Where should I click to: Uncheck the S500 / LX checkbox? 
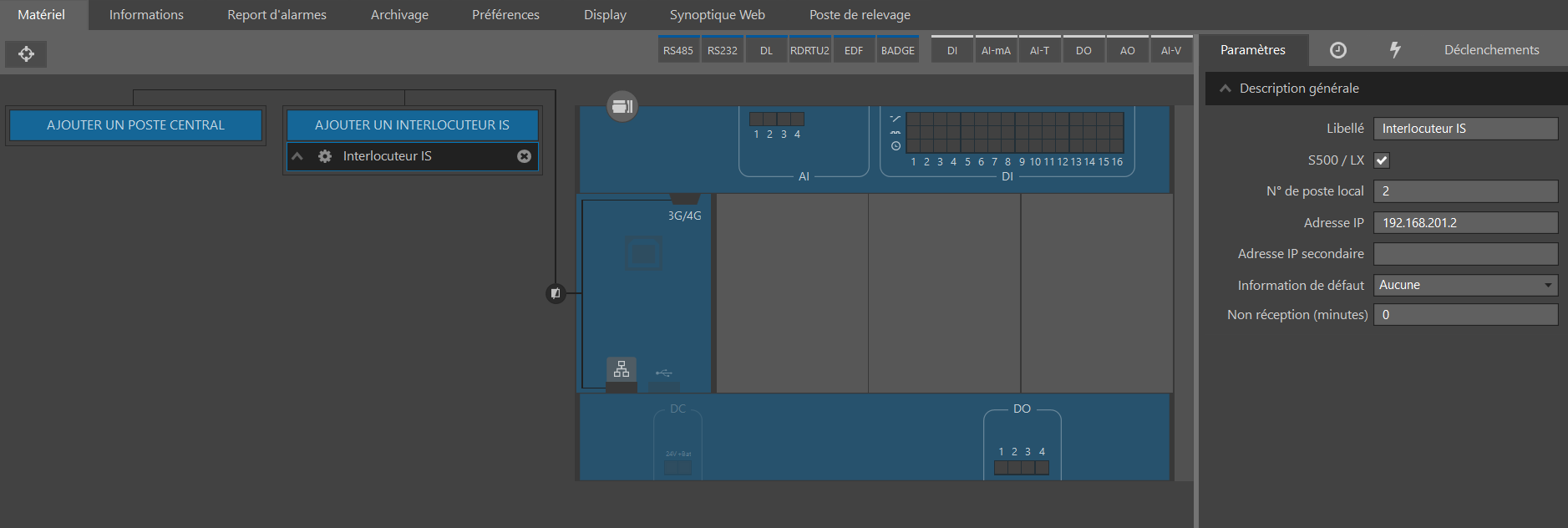[1382, 160]
